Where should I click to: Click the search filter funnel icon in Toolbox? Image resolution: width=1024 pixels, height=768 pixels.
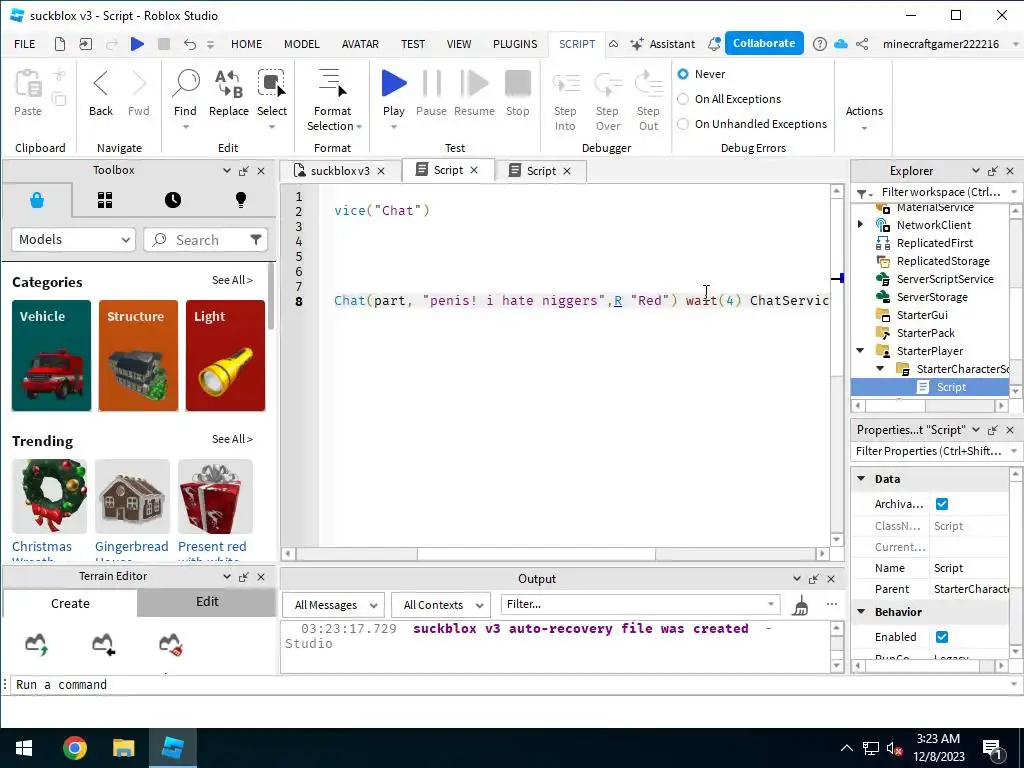(256, 240)
